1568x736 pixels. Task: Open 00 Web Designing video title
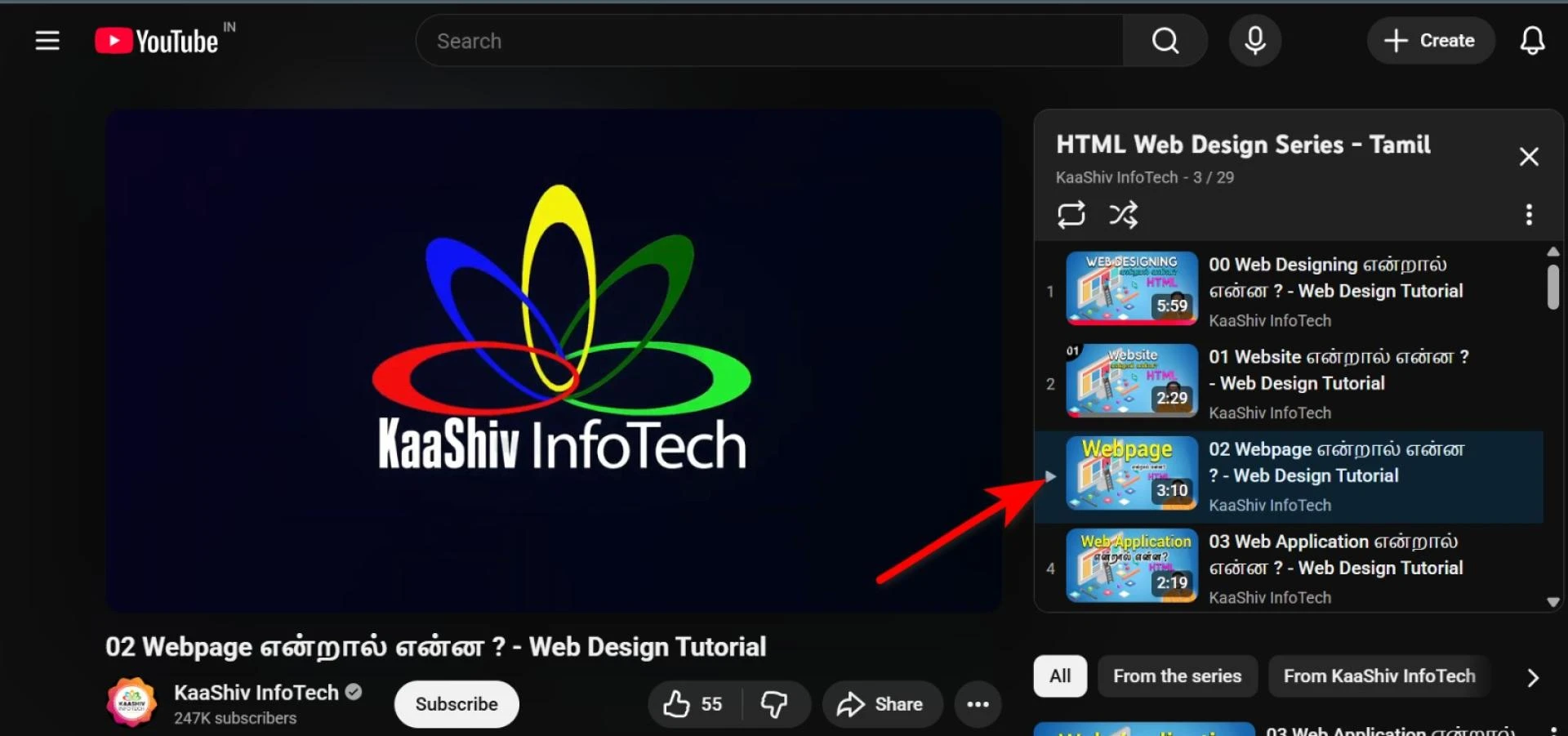(1336, 278)
